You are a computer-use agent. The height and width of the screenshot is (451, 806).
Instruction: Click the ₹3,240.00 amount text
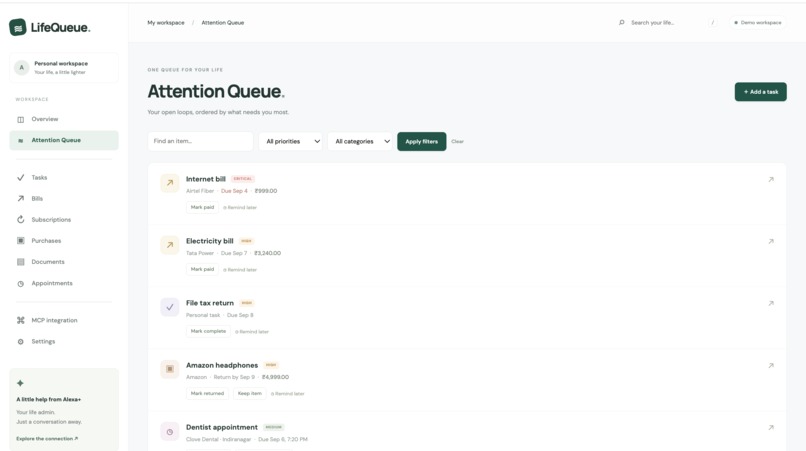tap(267, 253)
